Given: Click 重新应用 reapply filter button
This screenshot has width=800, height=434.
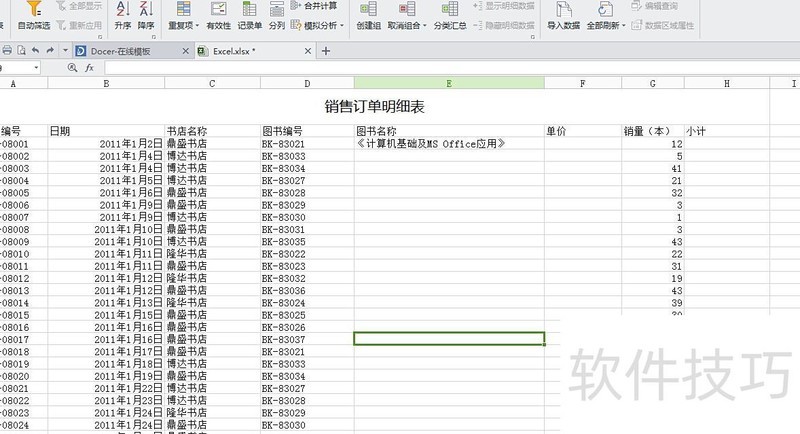Looking at the screenshot, I should [80, 24].
